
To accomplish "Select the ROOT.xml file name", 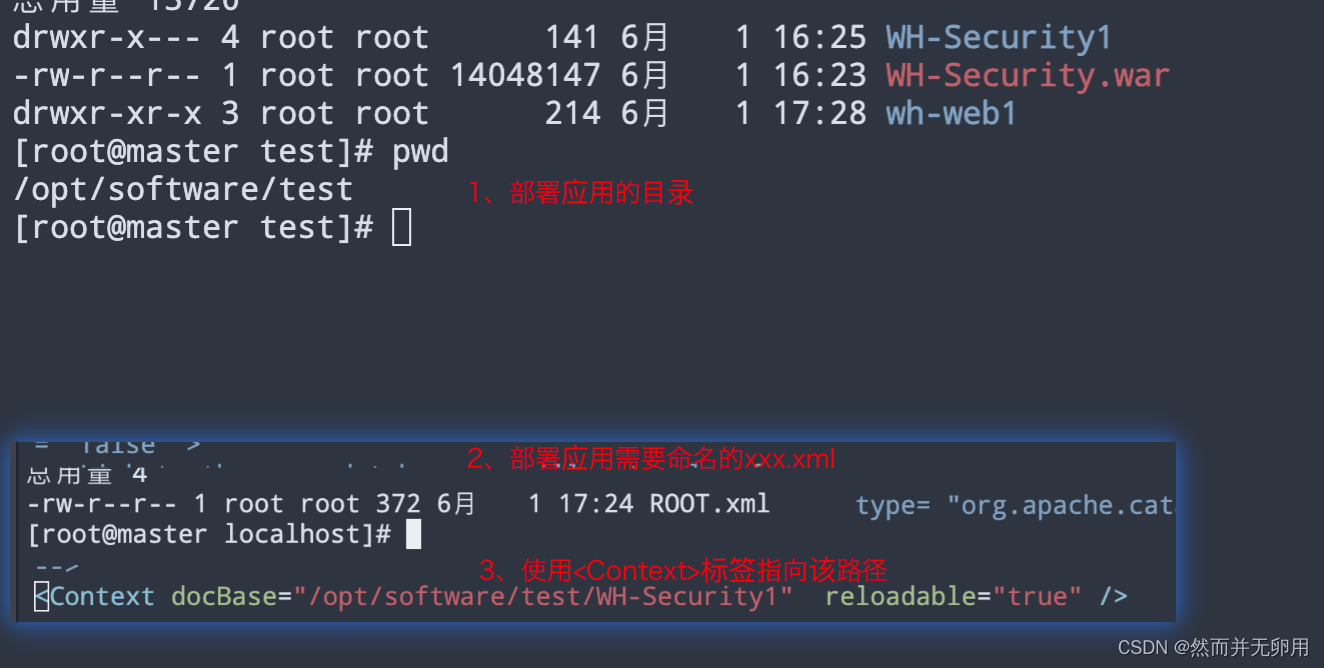I will tap(709, 503).
